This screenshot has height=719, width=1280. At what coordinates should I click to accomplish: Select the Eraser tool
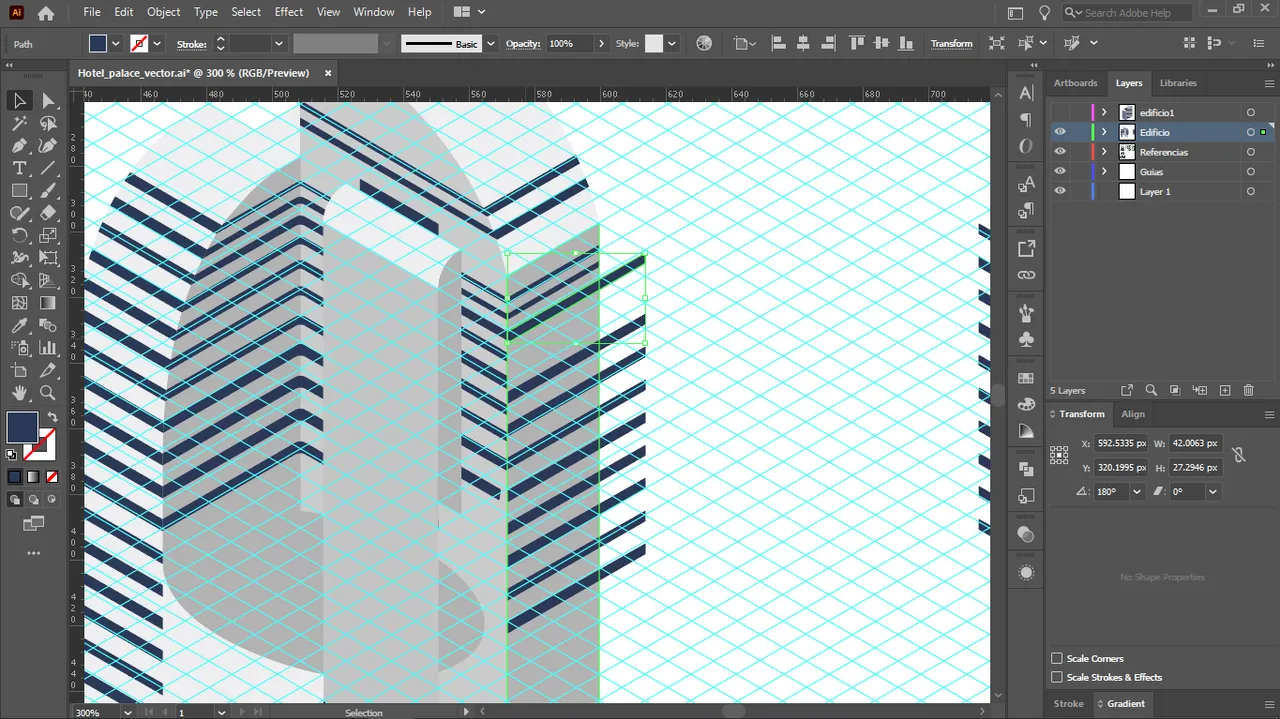click(x=48, y=213)
